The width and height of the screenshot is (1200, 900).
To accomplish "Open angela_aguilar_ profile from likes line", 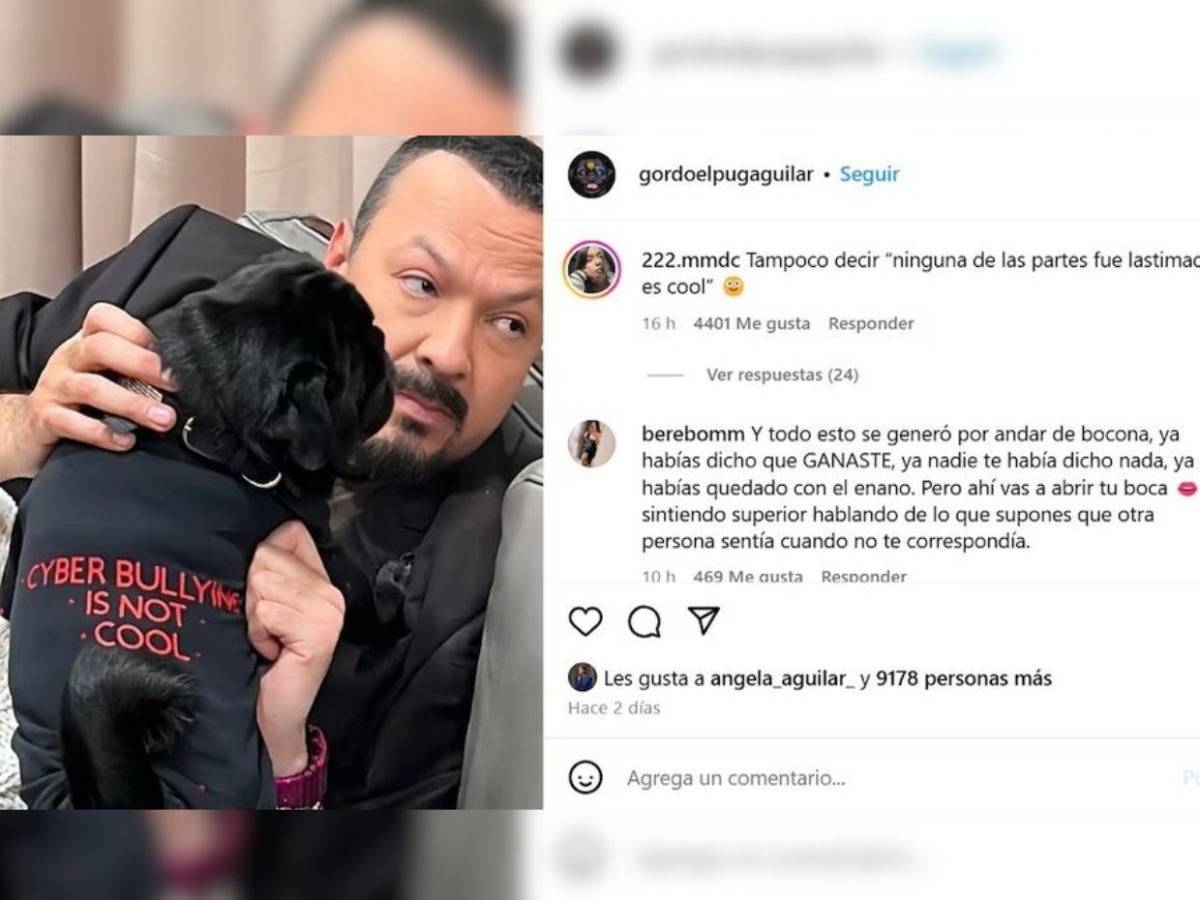I will click(x=783, y=679).
